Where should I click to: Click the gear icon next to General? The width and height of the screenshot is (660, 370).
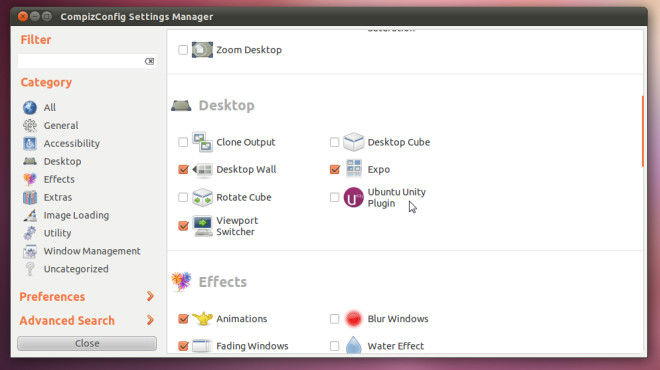pyautogui.click(x=29, y=125)
